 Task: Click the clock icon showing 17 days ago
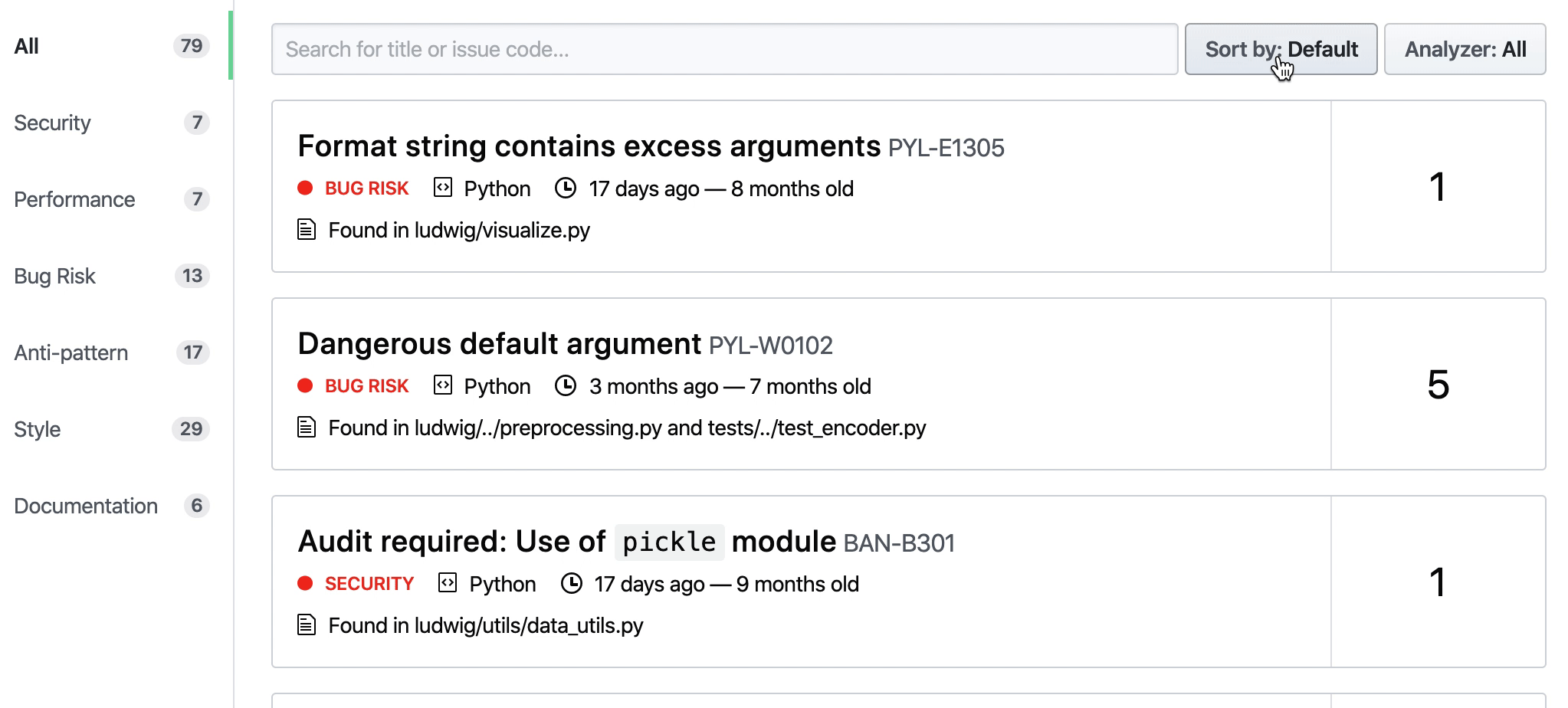tap(566, 188)
